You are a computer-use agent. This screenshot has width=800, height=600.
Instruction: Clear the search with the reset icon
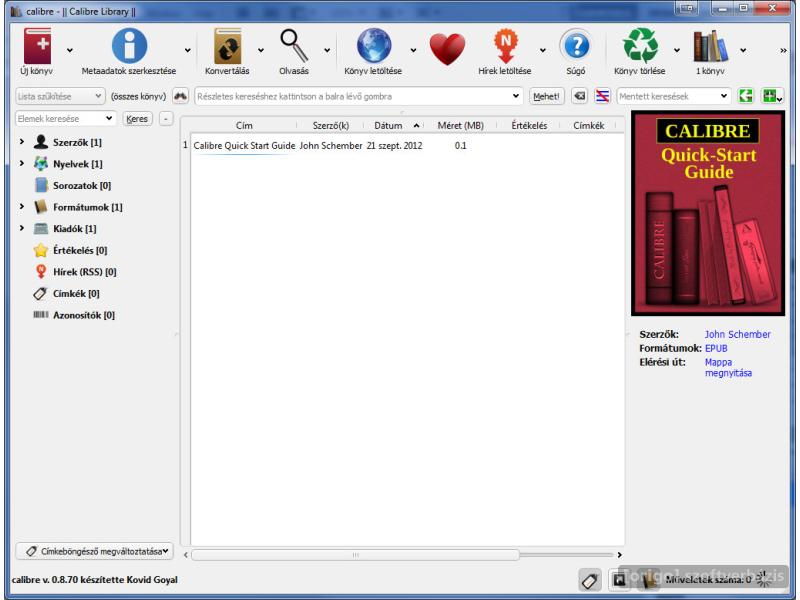(x=579, y=96)
